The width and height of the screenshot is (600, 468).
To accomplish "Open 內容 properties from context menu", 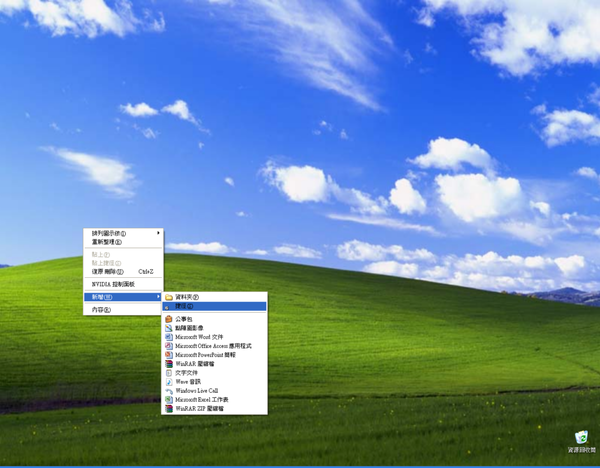I will coord(123,310).
